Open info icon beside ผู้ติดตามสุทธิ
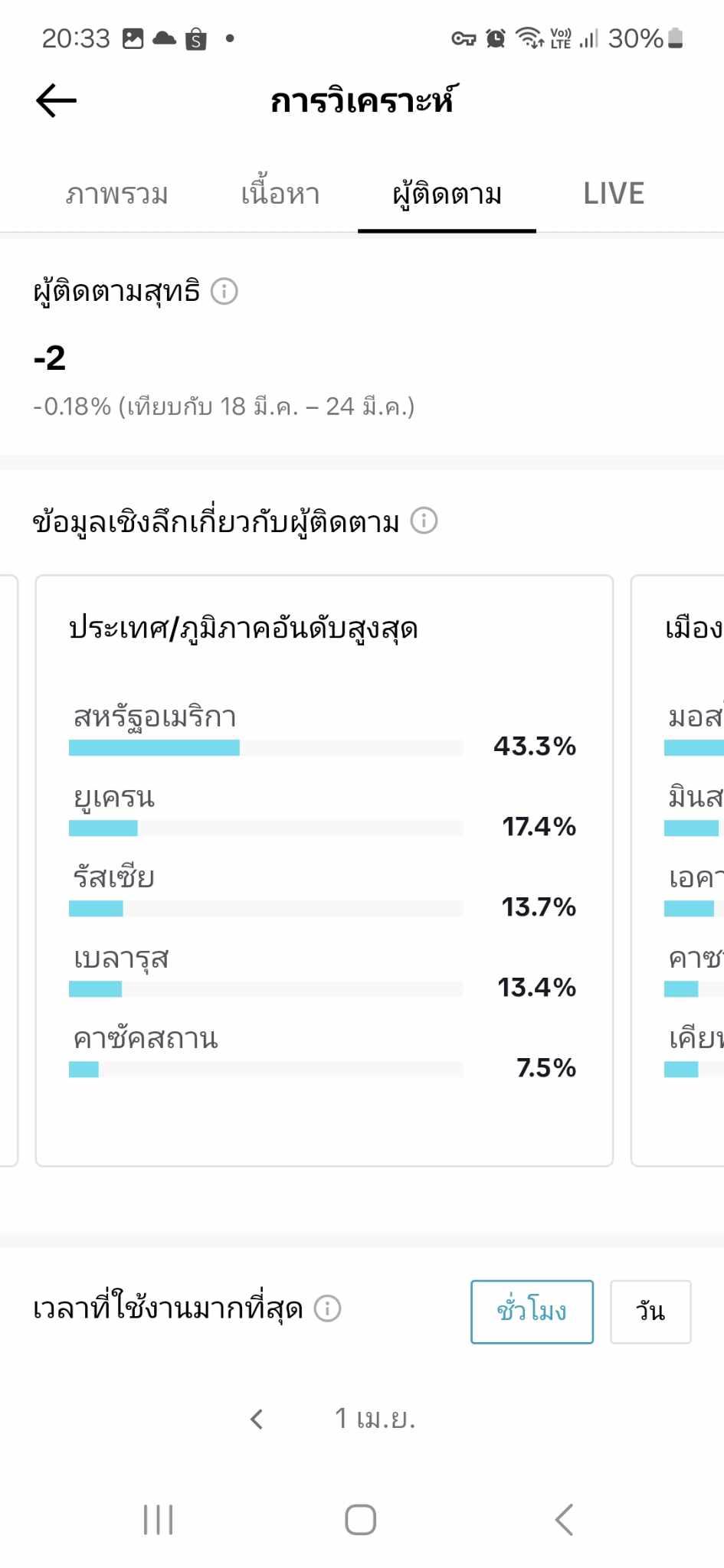724x1568 pixels. [x=224, y=292]
